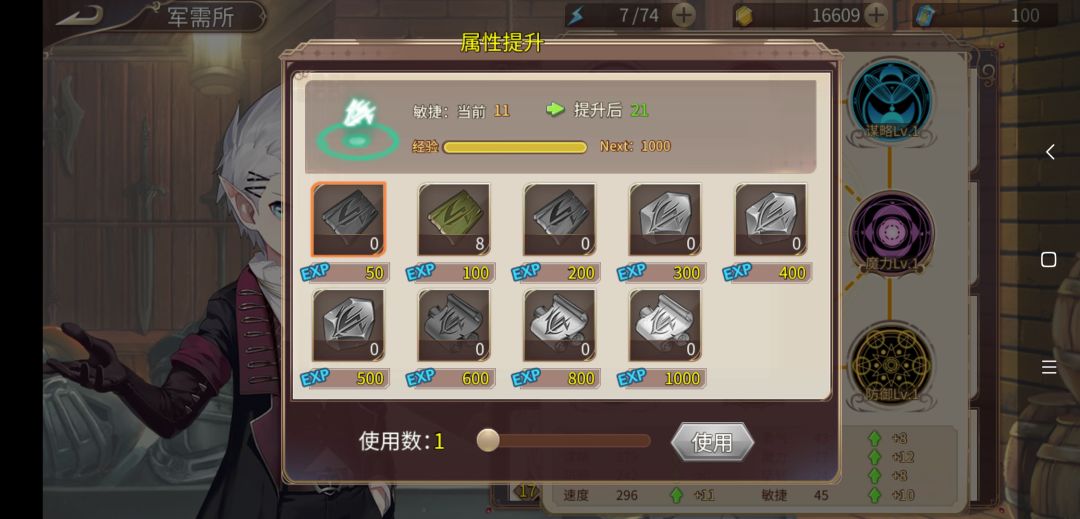1080x519 pixels.
Task: Open the 魔力 Lv.1 purple skill node
Action: tap(891, 233)
